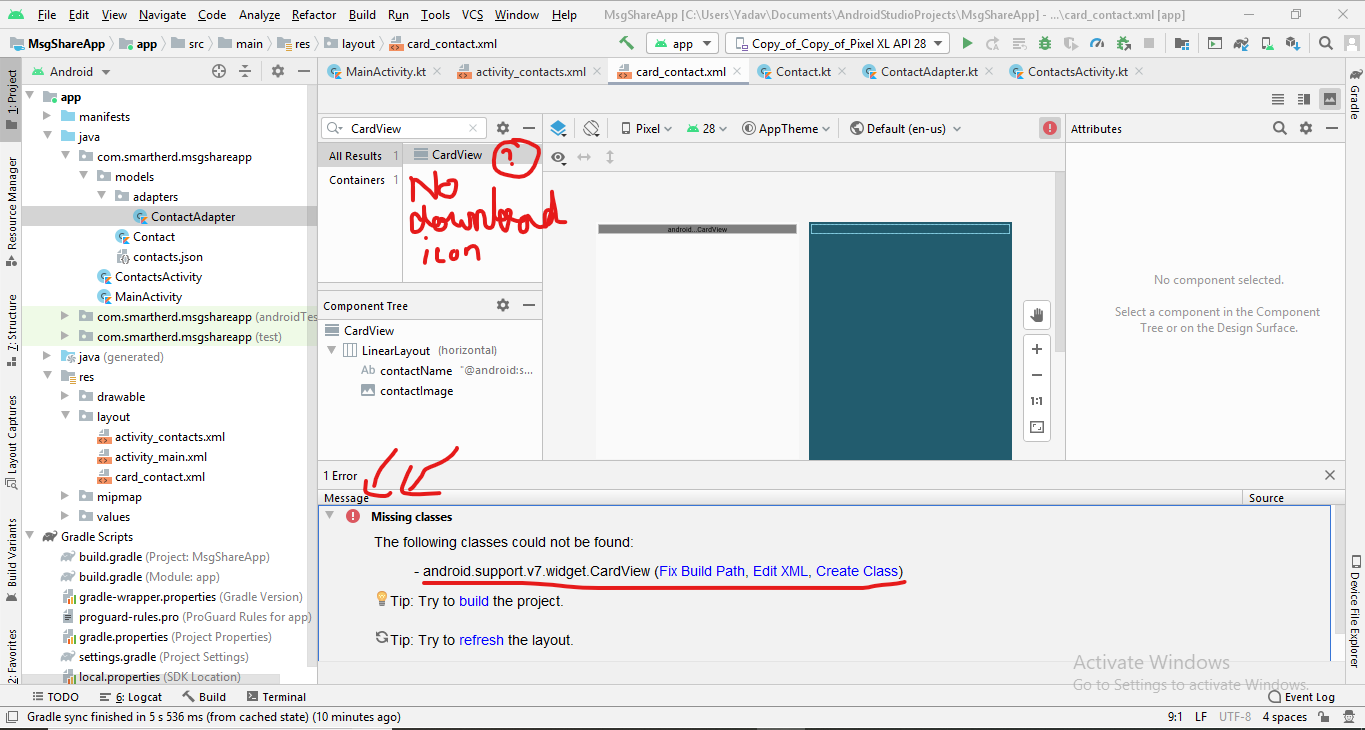The height and width of the screenshot is (730, 1365).
Task: Switch to Split view mode
Action: pyautogui.click(x=1303, y=99)
